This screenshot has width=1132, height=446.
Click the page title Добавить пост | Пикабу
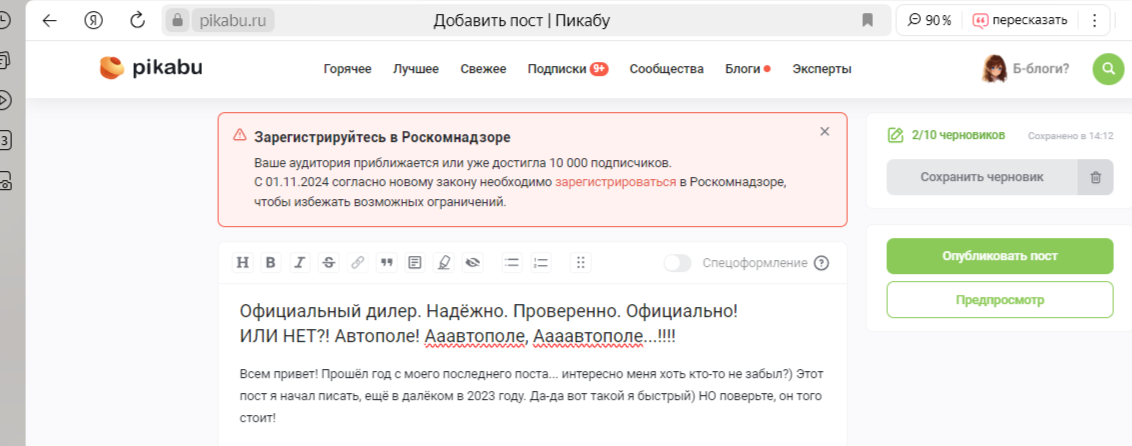[522, 20]
